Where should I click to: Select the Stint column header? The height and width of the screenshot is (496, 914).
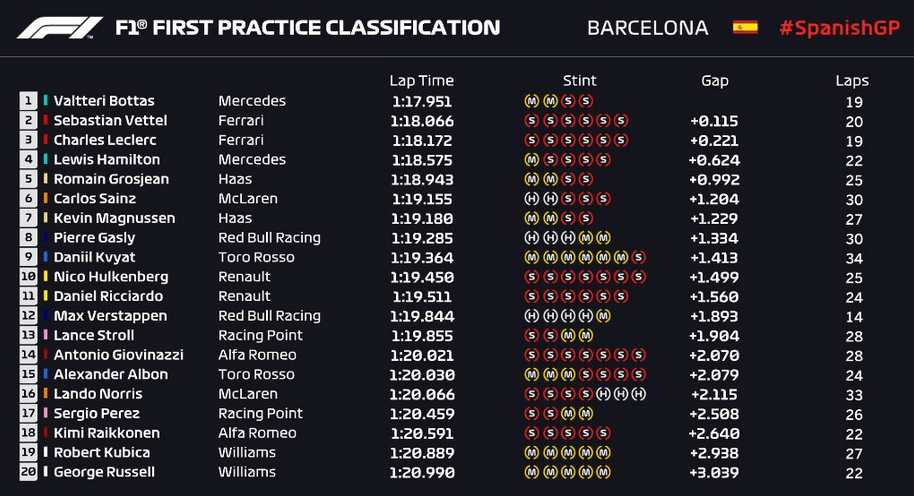579,80
